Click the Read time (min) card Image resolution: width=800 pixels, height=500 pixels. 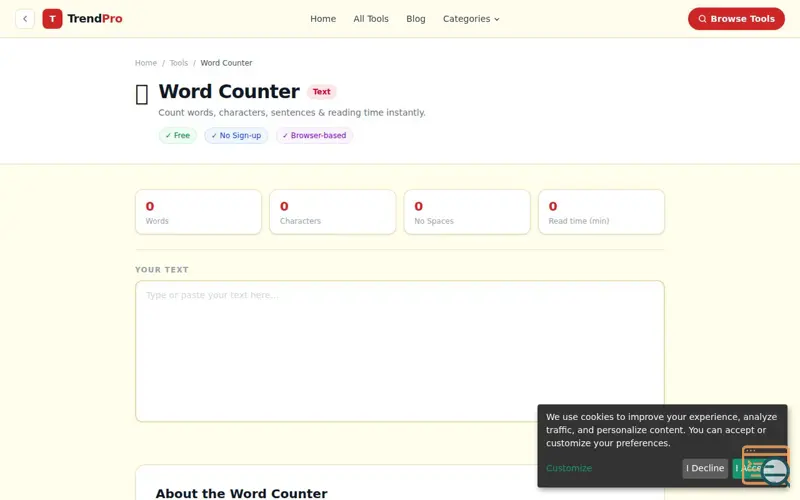pos(602,212)
